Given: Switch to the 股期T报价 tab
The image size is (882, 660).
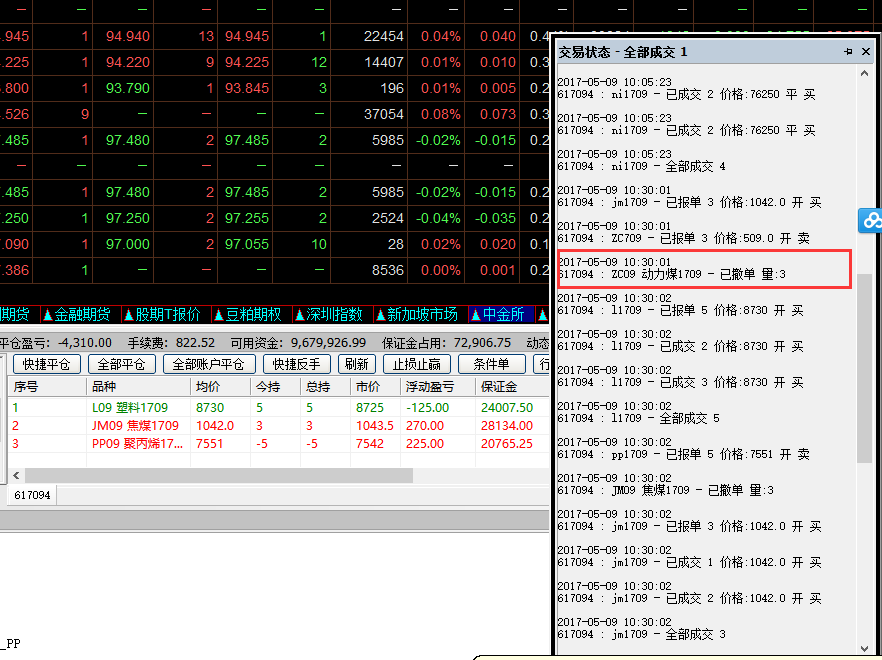Looking at the screenshot, I should pos(163,315).
